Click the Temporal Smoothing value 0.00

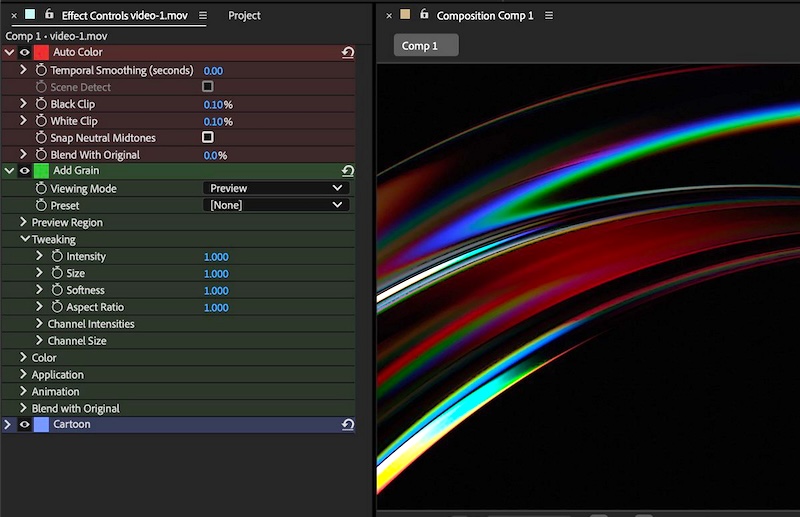click(x=213, y=71)
